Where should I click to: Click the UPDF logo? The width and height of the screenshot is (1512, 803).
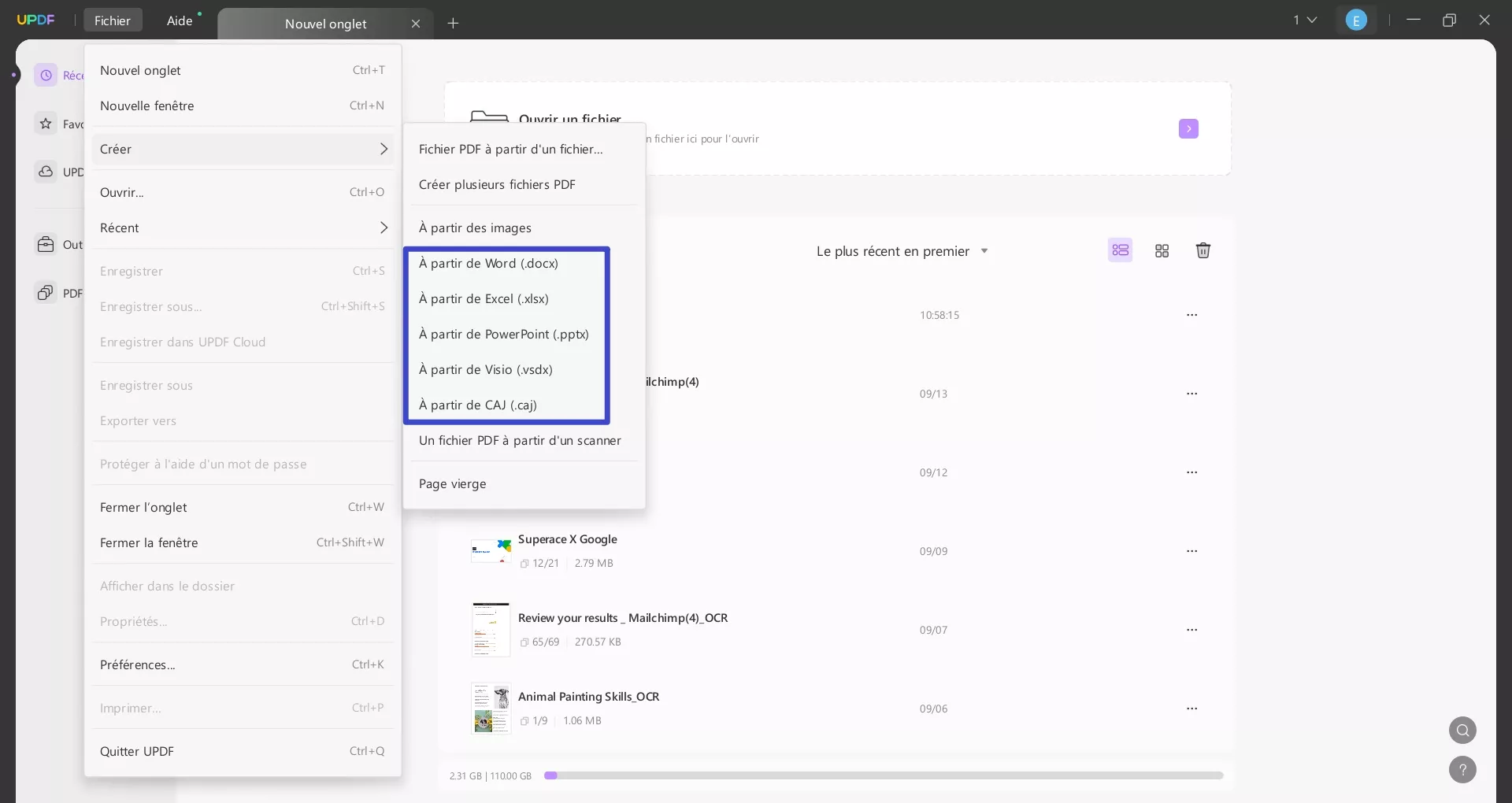[36, 20]
